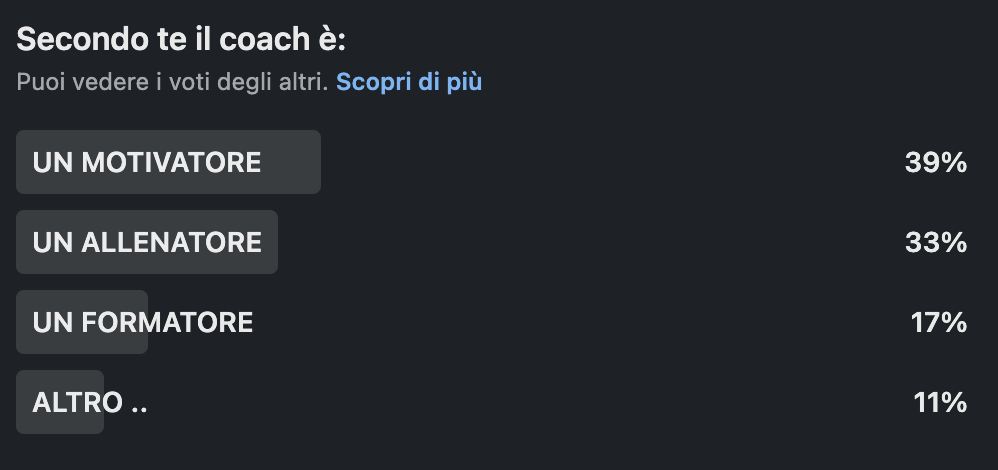Click the 33% result value

point(936,243)
